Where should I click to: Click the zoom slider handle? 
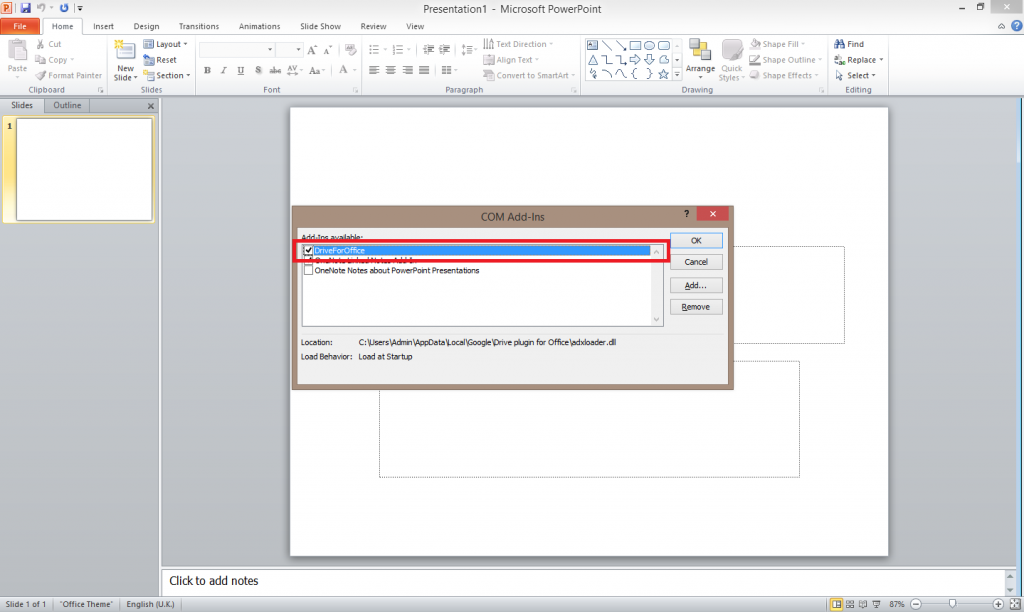952,604
